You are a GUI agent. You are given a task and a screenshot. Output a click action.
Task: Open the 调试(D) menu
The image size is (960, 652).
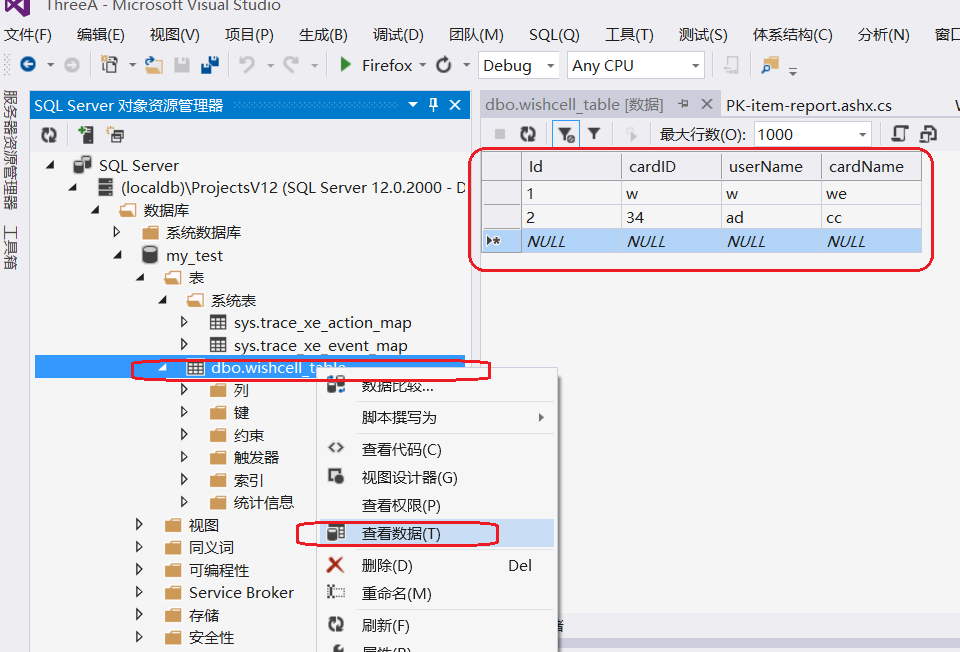pos(398,35)
